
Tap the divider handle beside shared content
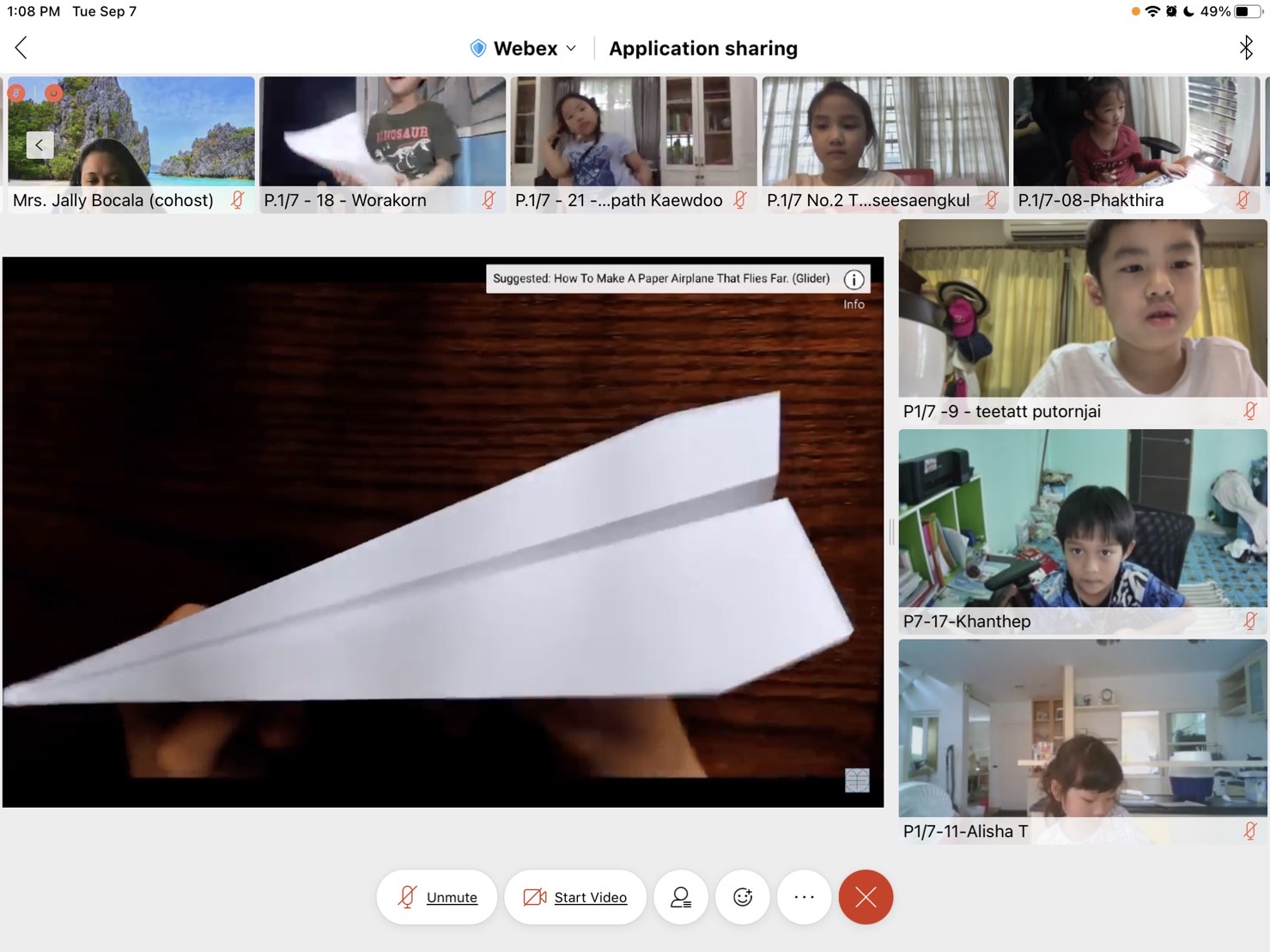pos(891,532)
